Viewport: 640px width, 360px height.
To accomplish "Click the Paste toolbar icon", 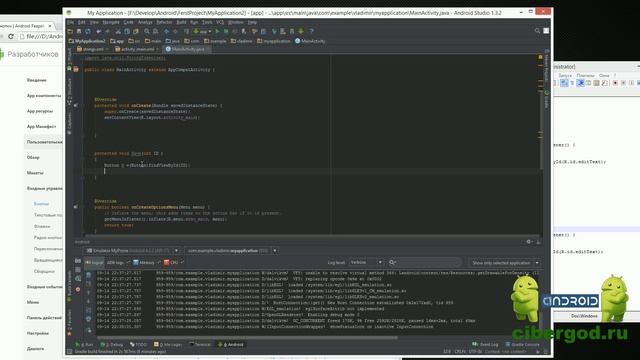I will pos(136,31).
